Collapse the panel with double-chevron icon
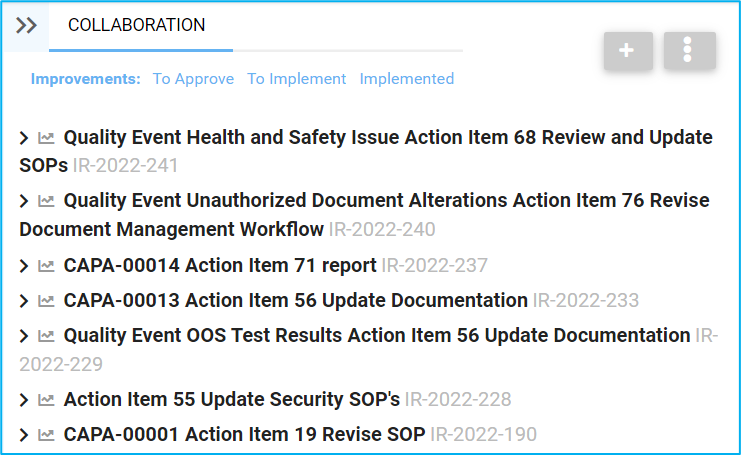This screenshot has width=741, height=455. pos(26,26)
